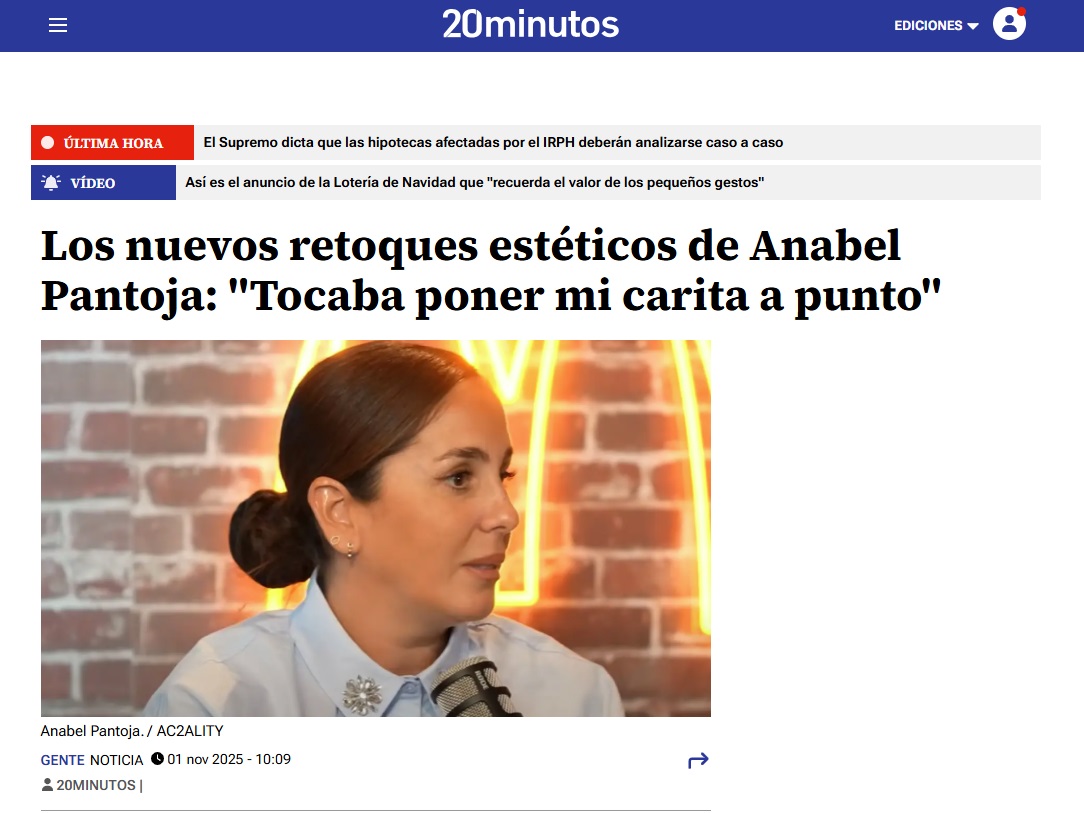The height and width of the screenshot is (813, 1084).
Task: Click the Ediciones dropdown arrow
Action: (973, 26)
